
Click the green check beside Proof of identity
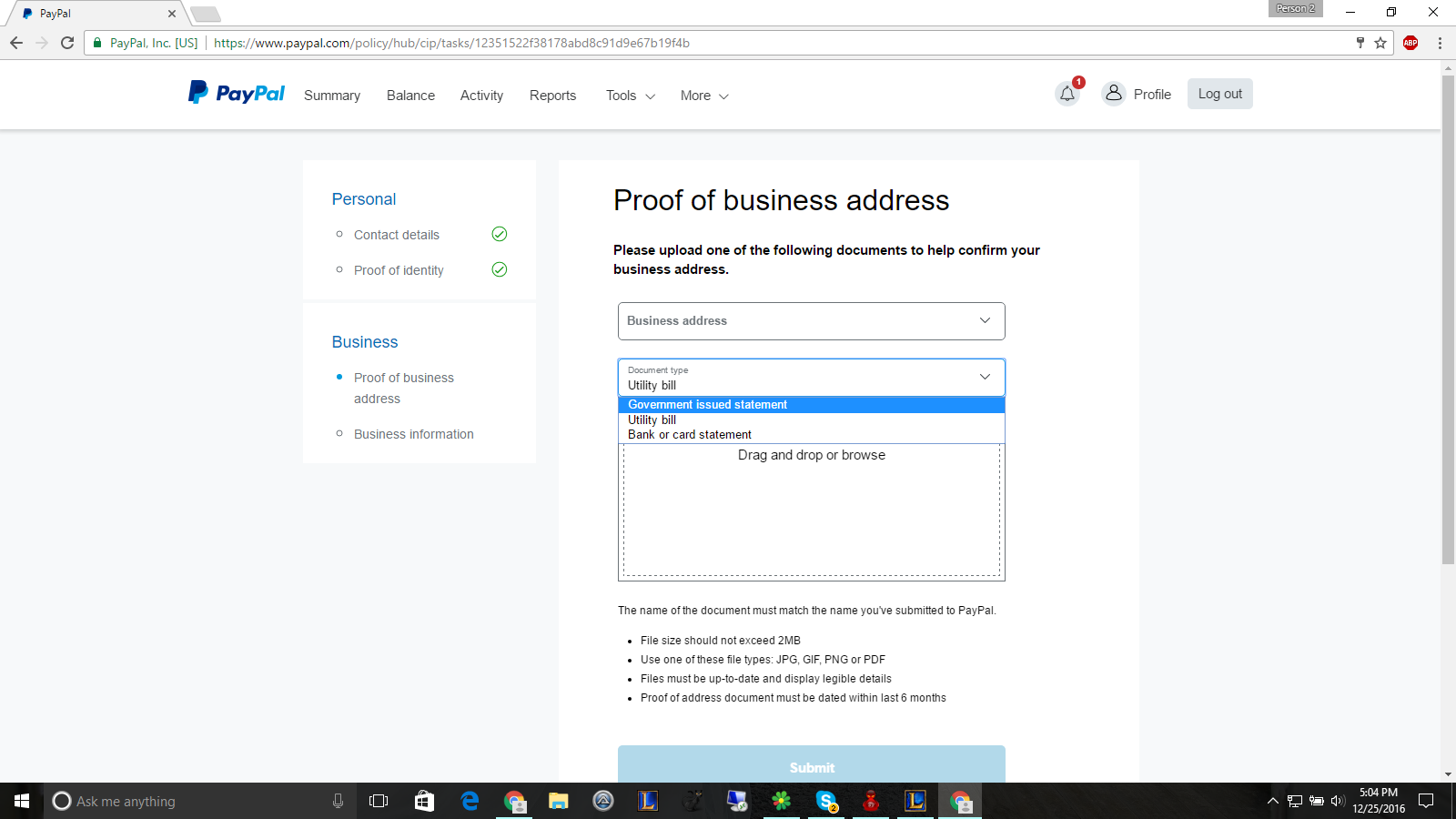point(500,269)
